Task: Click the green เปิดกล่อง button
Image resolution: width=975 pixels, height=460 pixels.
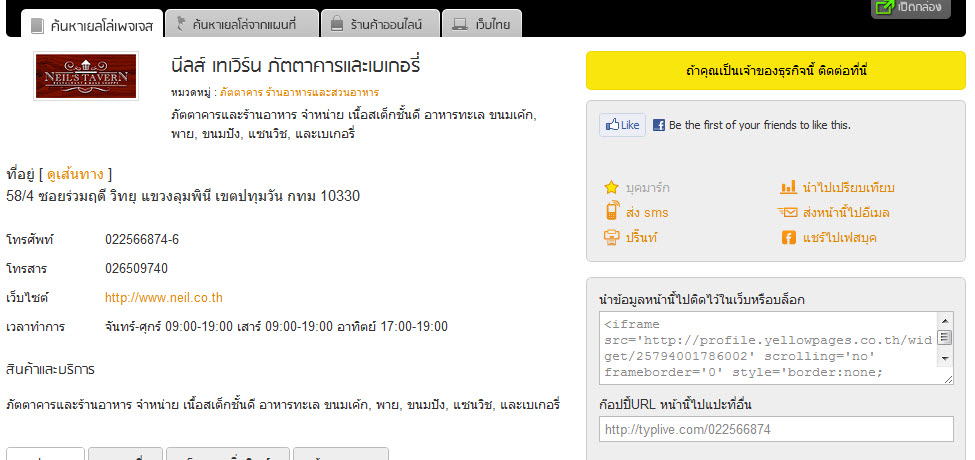Action: coord(910,8)
